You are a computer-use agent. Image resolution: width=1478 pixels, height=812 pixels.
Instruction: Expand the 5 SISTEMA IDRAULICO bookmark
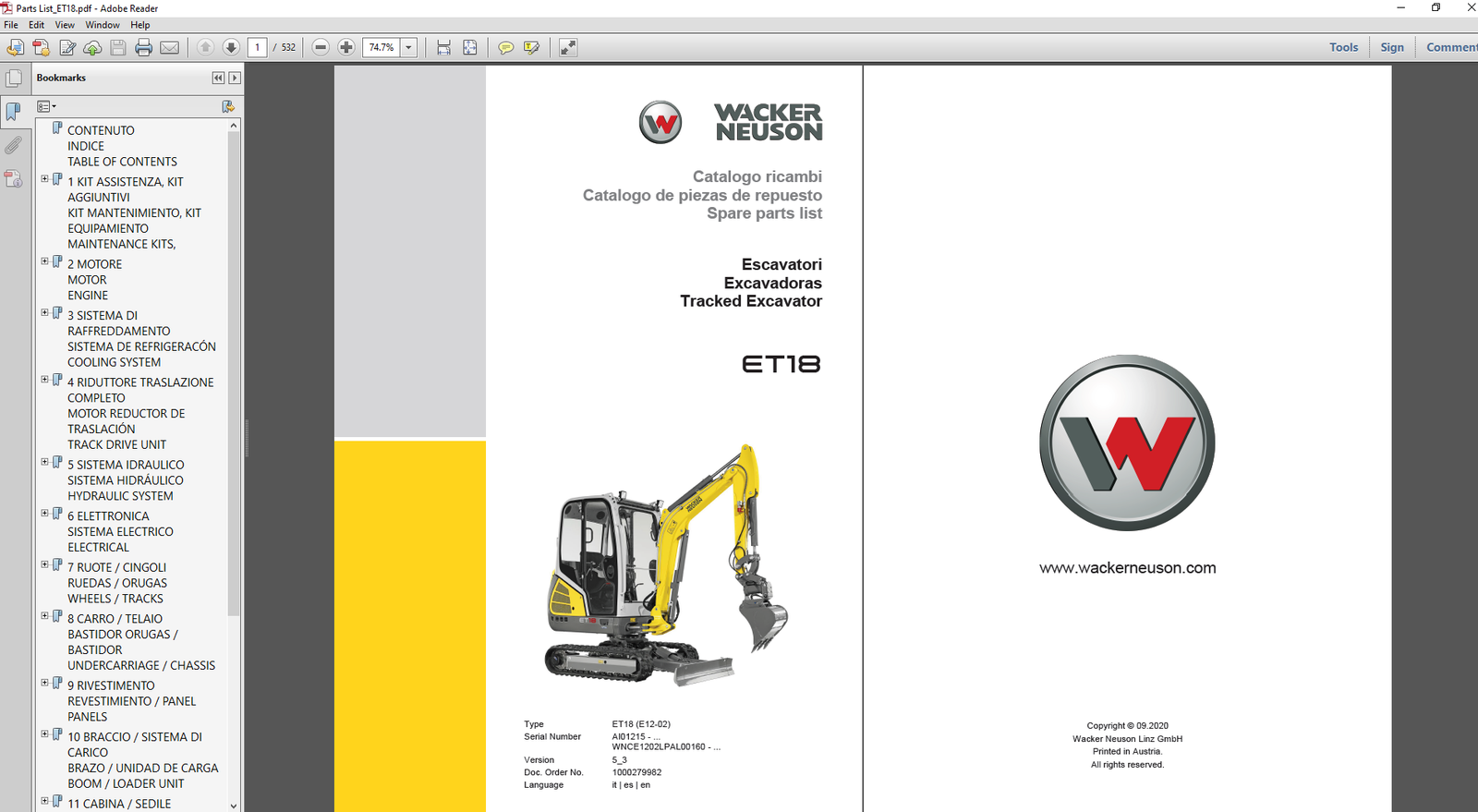pos(44,462)
